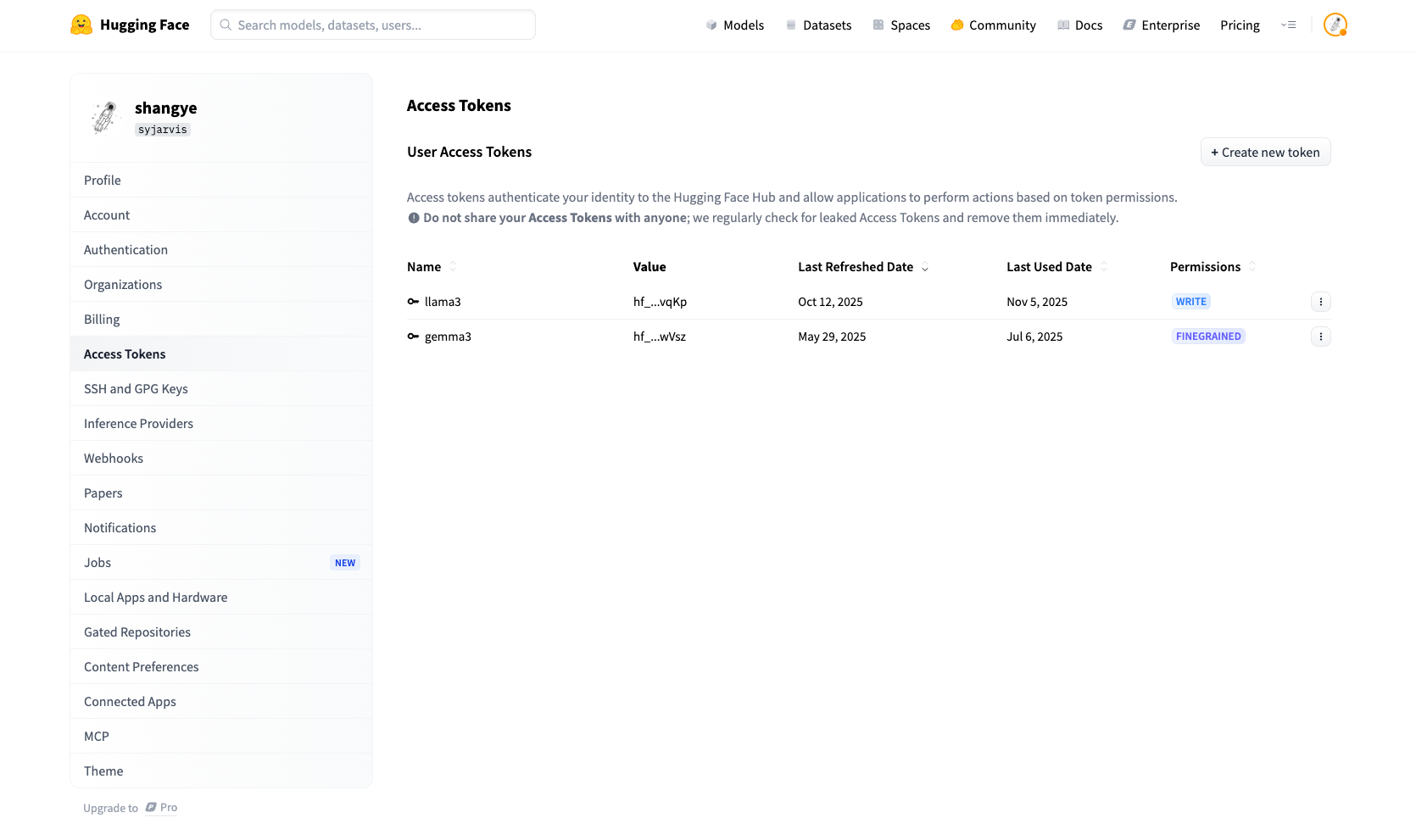
Task: Open the Datasets link in navbar
Action: click(x=818, y=25)
